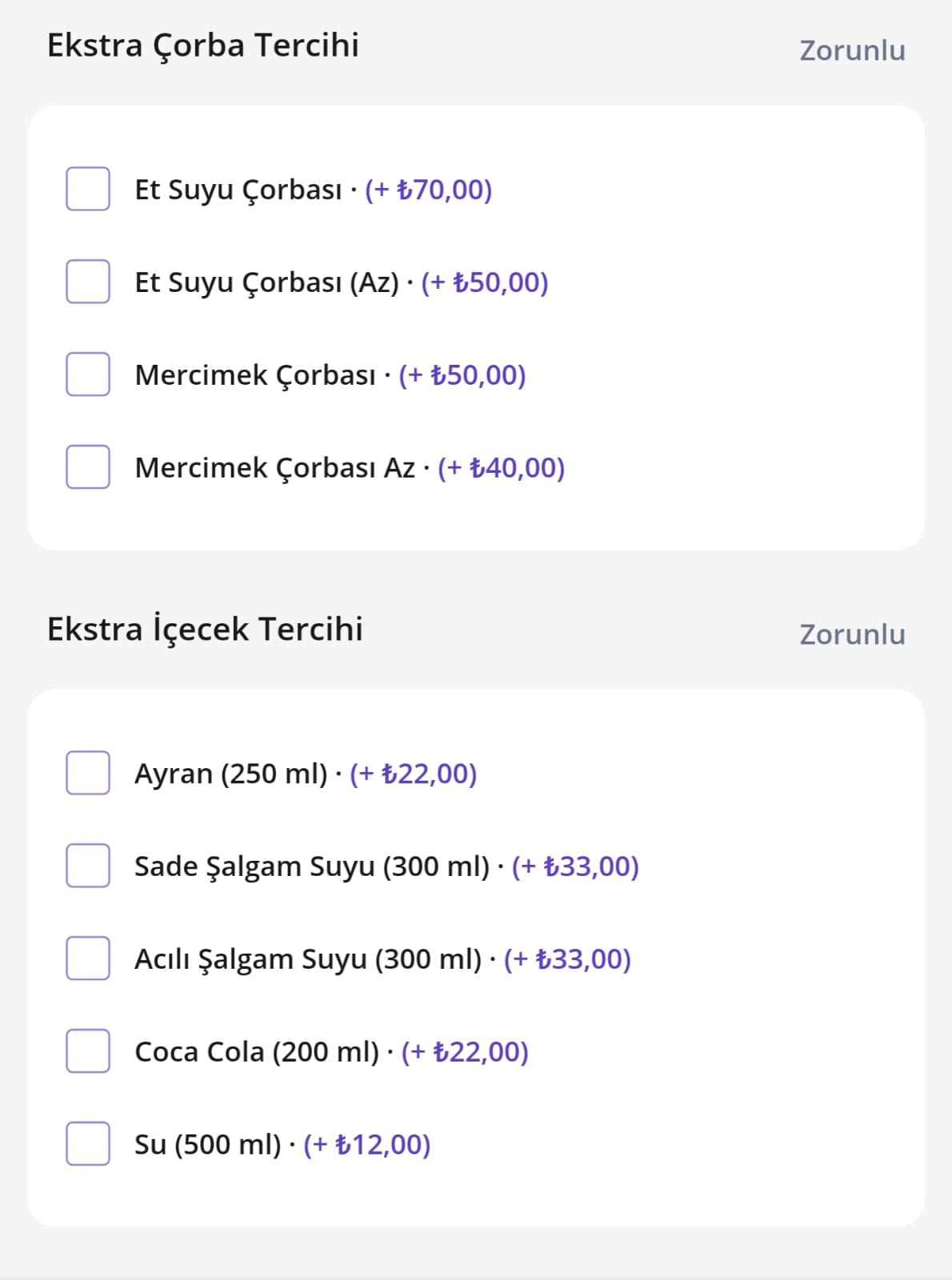This screenshot has height=1280, width=952.
Task: Click the Ekstra Çorba Tercihi heading
Action: click(x=203, y=46)
